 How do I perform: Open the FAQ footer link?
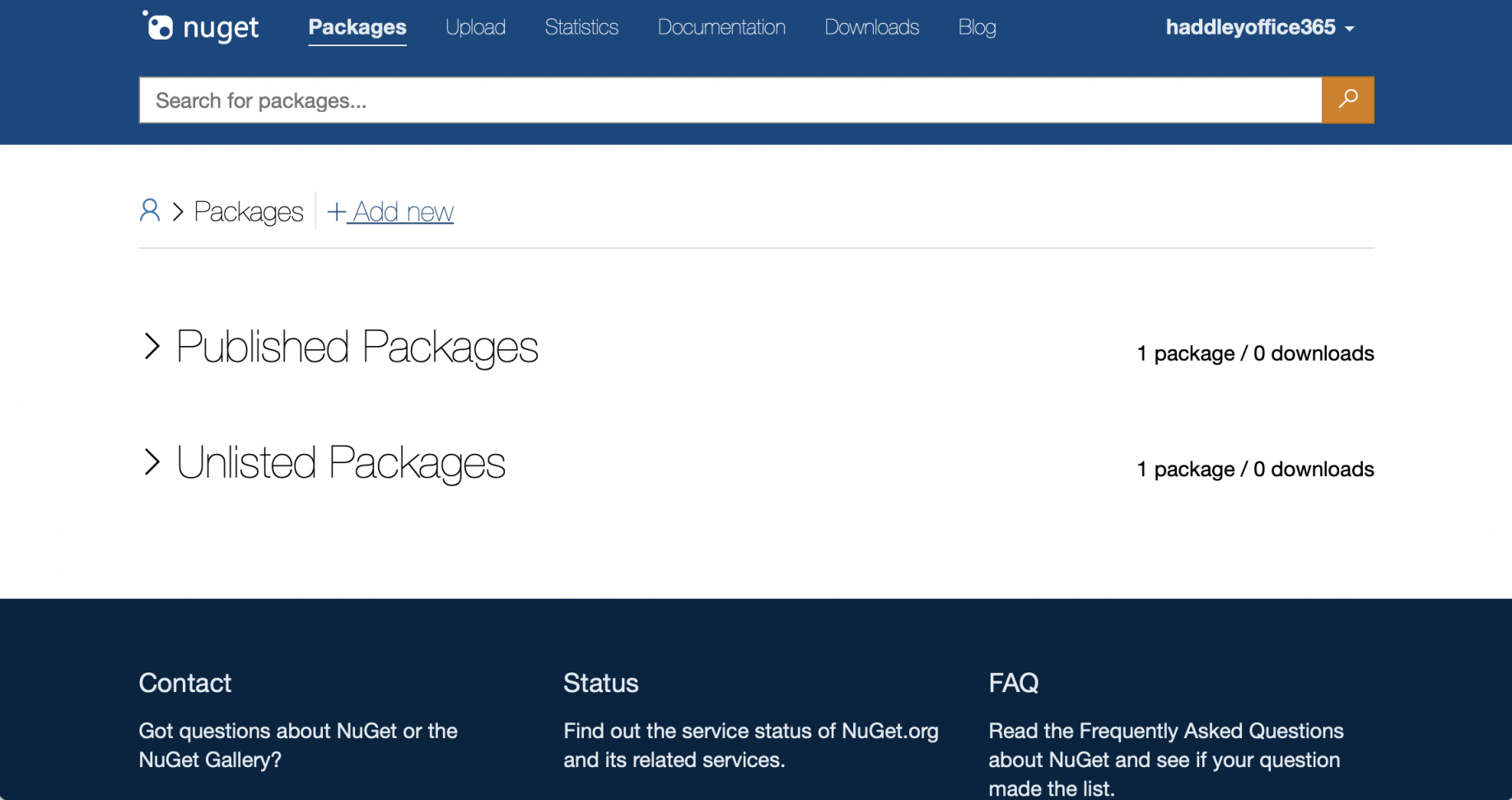1014,683
